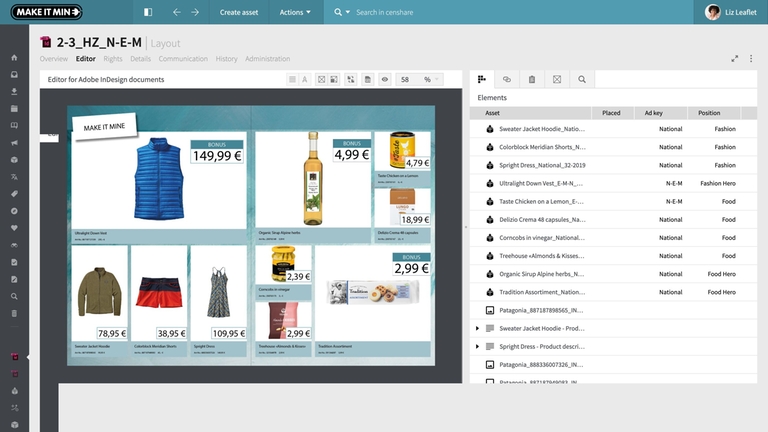The height and width of the screenshot is (432, 768).
Task: Click the grey lines icon in editor toolbar
Action: (292, 79)
